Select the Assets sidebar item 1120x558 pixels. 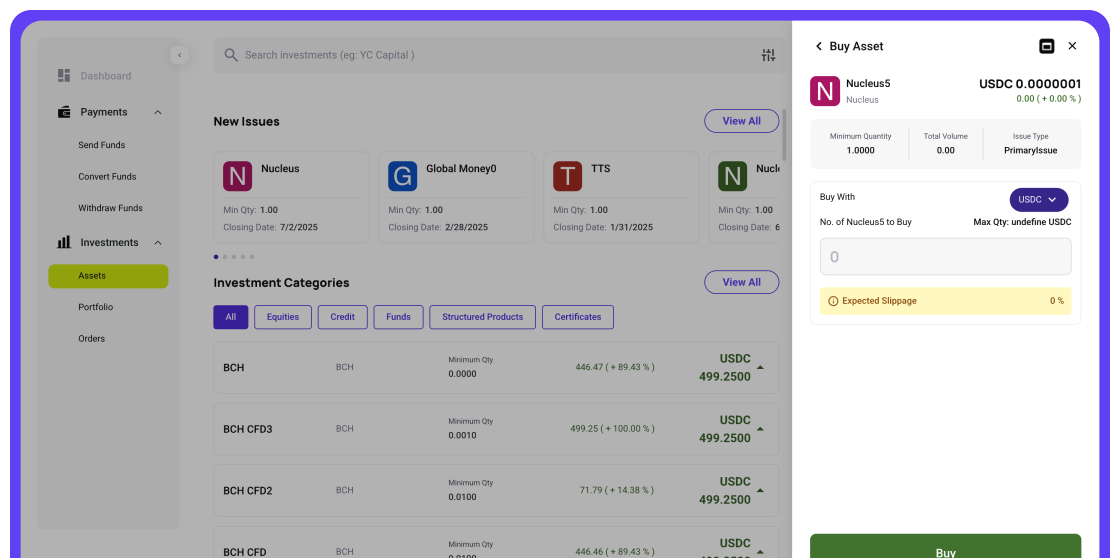pyautogui.click(x=108, y=276)
